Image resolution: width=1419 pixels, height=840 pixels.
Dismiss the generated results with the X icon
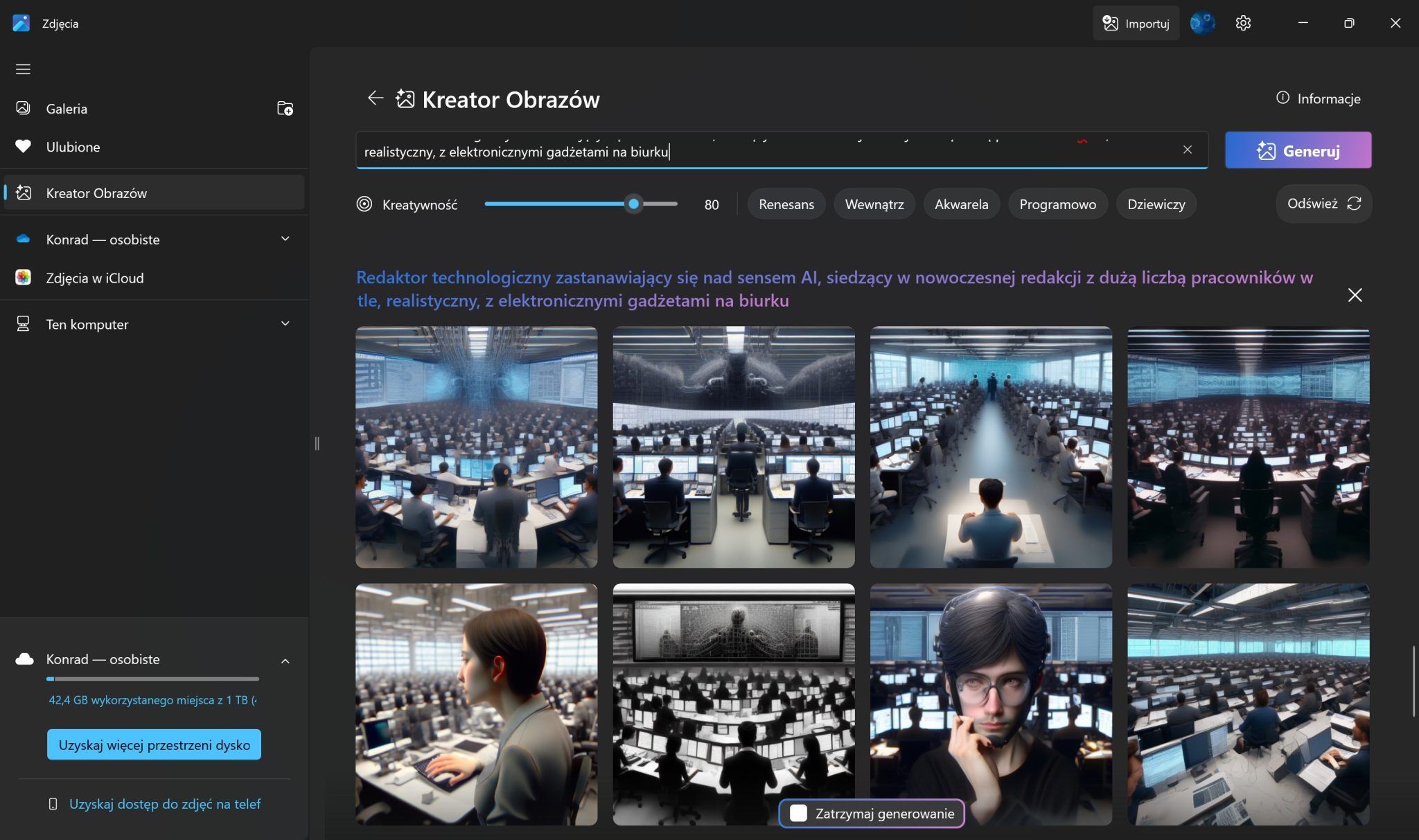pyautogui.click(x=1355, y=296)
